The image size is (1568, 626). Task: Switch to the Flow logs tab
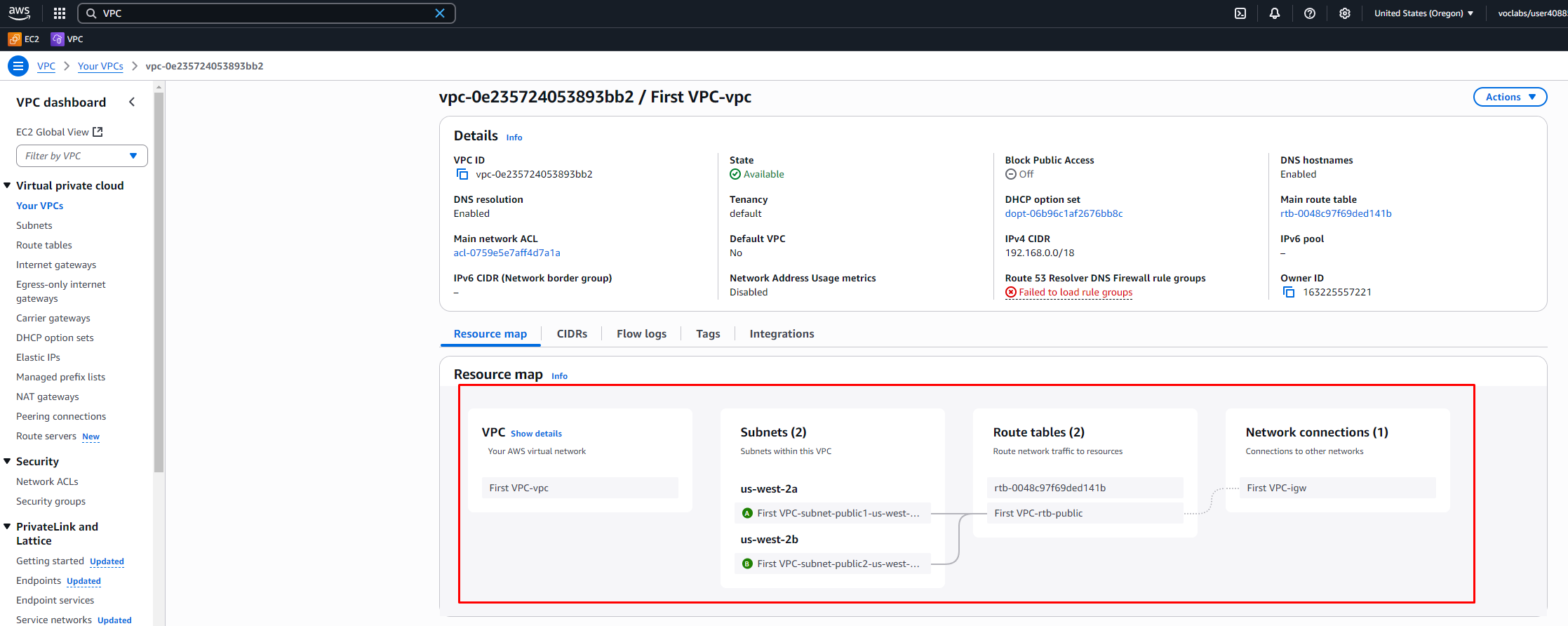pos(641,334)
